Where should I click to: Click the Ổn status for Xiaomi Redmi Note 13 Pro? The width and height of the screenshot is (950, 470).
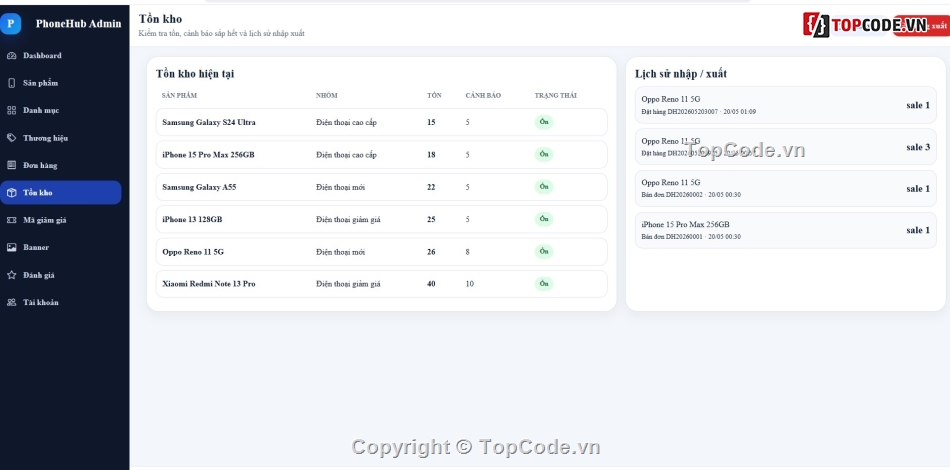pos(544,283)
